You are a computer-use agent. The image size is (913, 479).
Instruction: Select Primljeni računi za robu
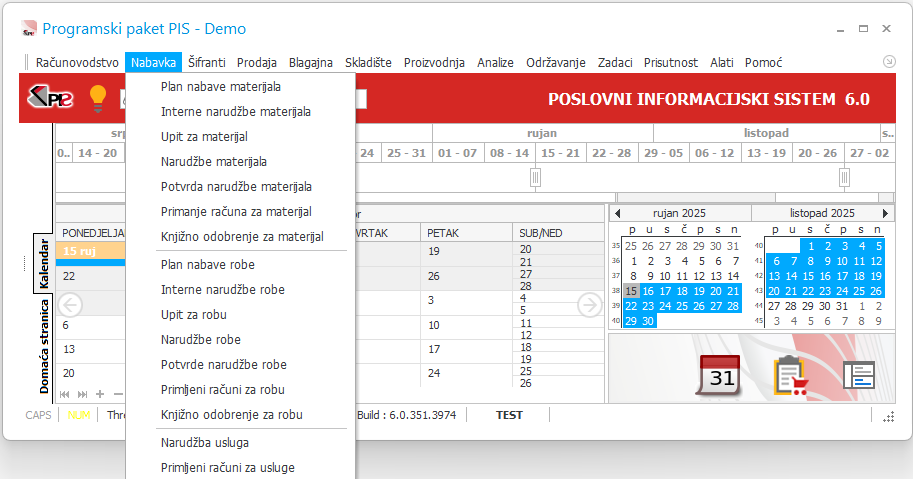pos(240,390)
